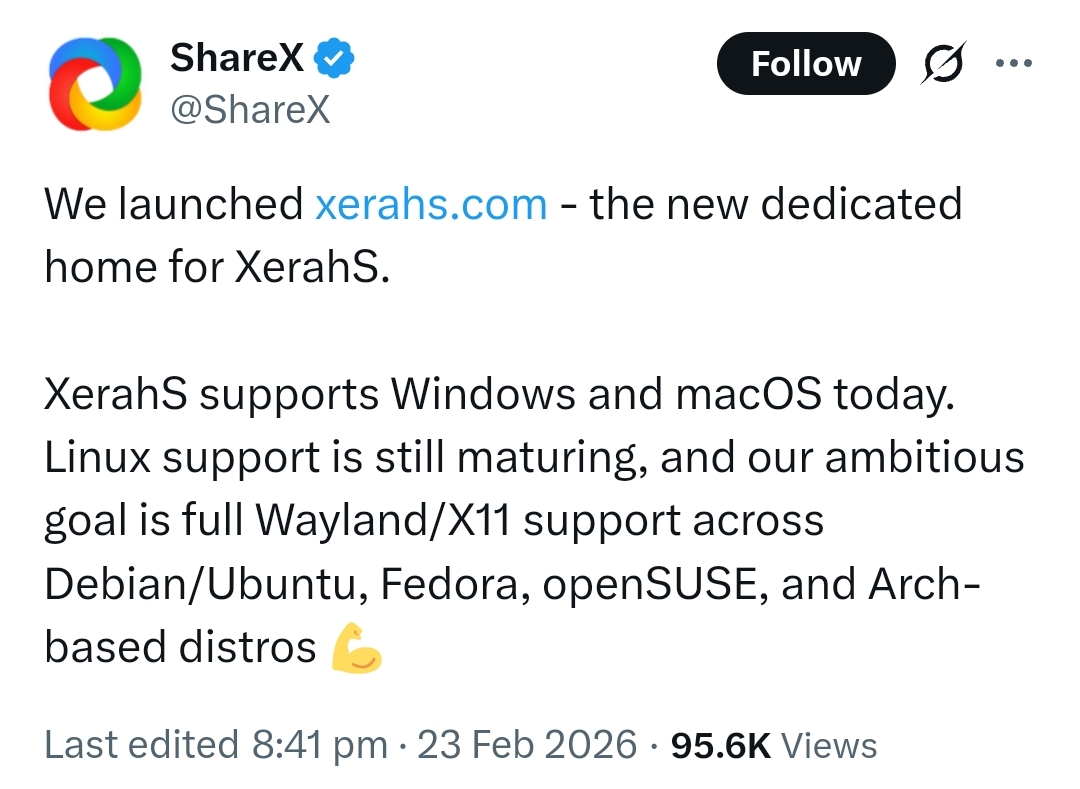This screenshot has width=1080, height=789.
Task: Click the ShareX display name
Action: [237, 59]
